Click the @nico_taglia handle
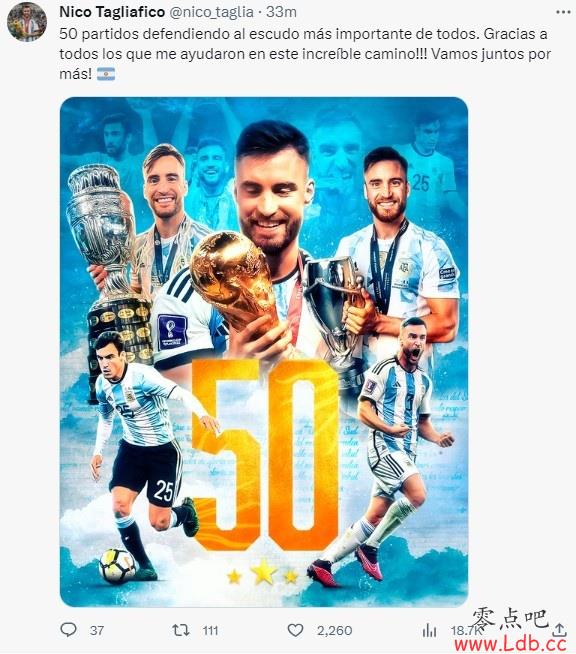 coord(211,12)
